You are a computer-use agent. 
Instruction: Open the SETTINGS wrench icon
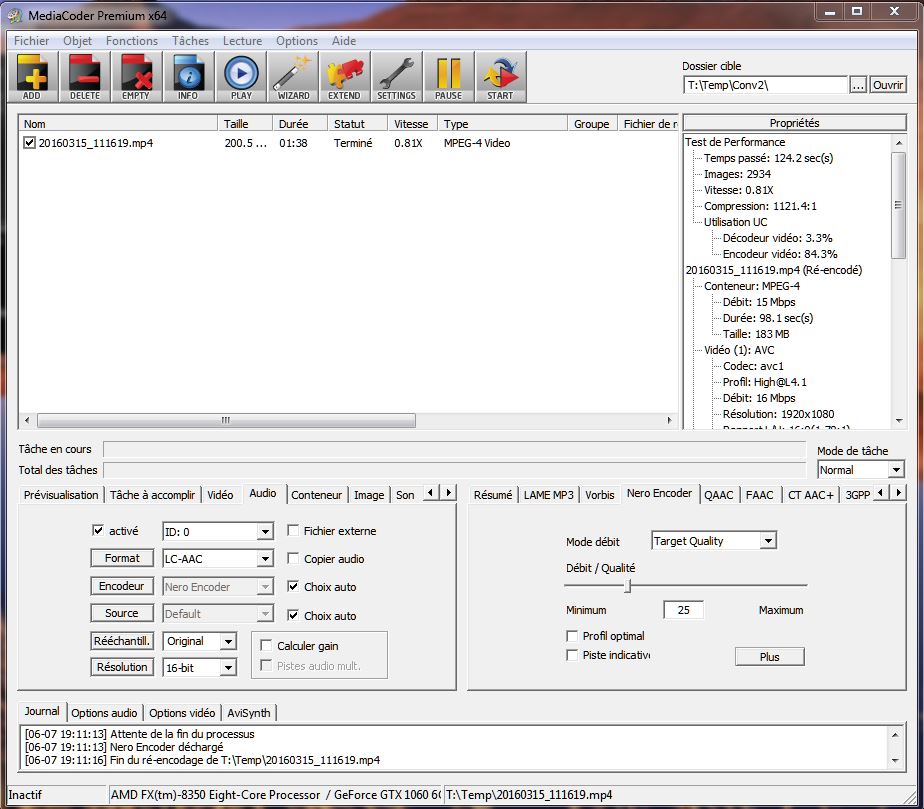pyautogui.click(x=397, y=77)
